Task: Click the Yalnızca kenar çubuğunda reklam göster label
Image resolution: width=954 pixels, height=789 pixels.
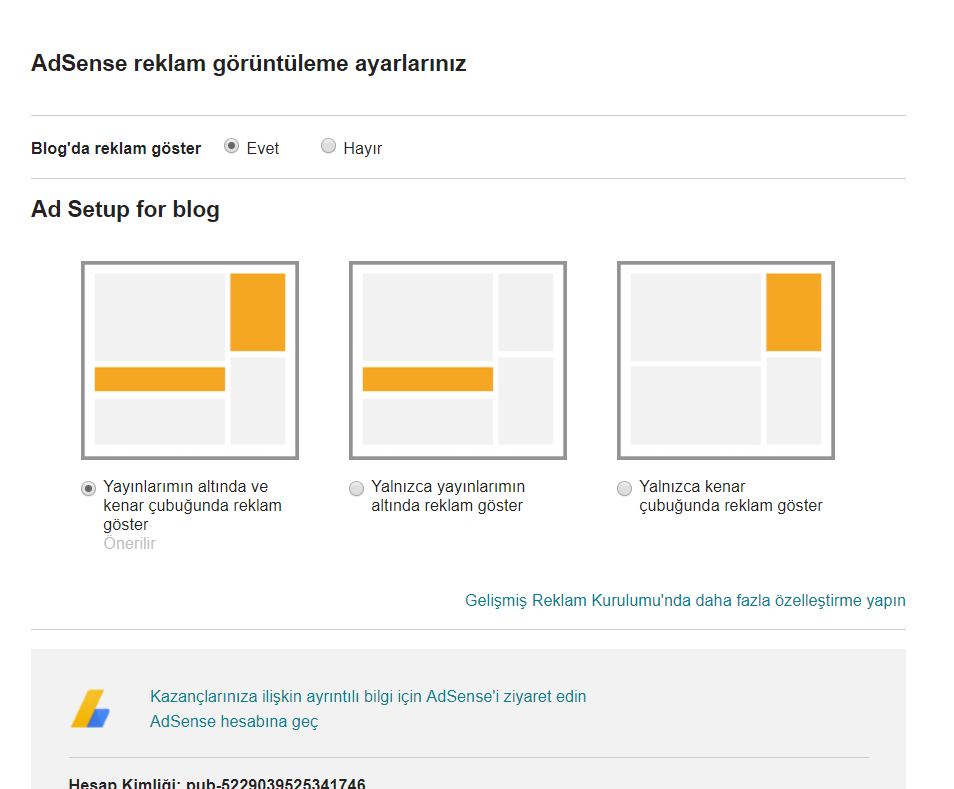Action: (731, 496)
